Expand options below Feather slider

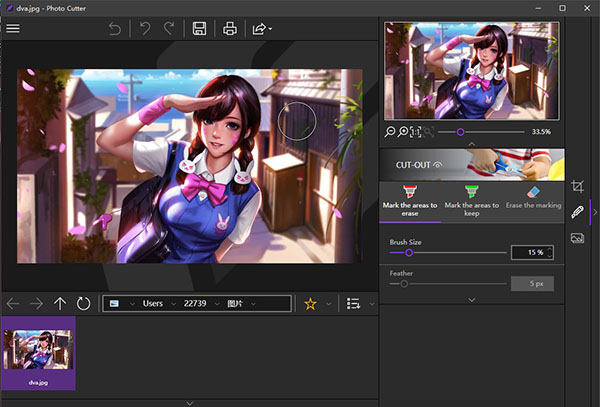pos(472,299)
